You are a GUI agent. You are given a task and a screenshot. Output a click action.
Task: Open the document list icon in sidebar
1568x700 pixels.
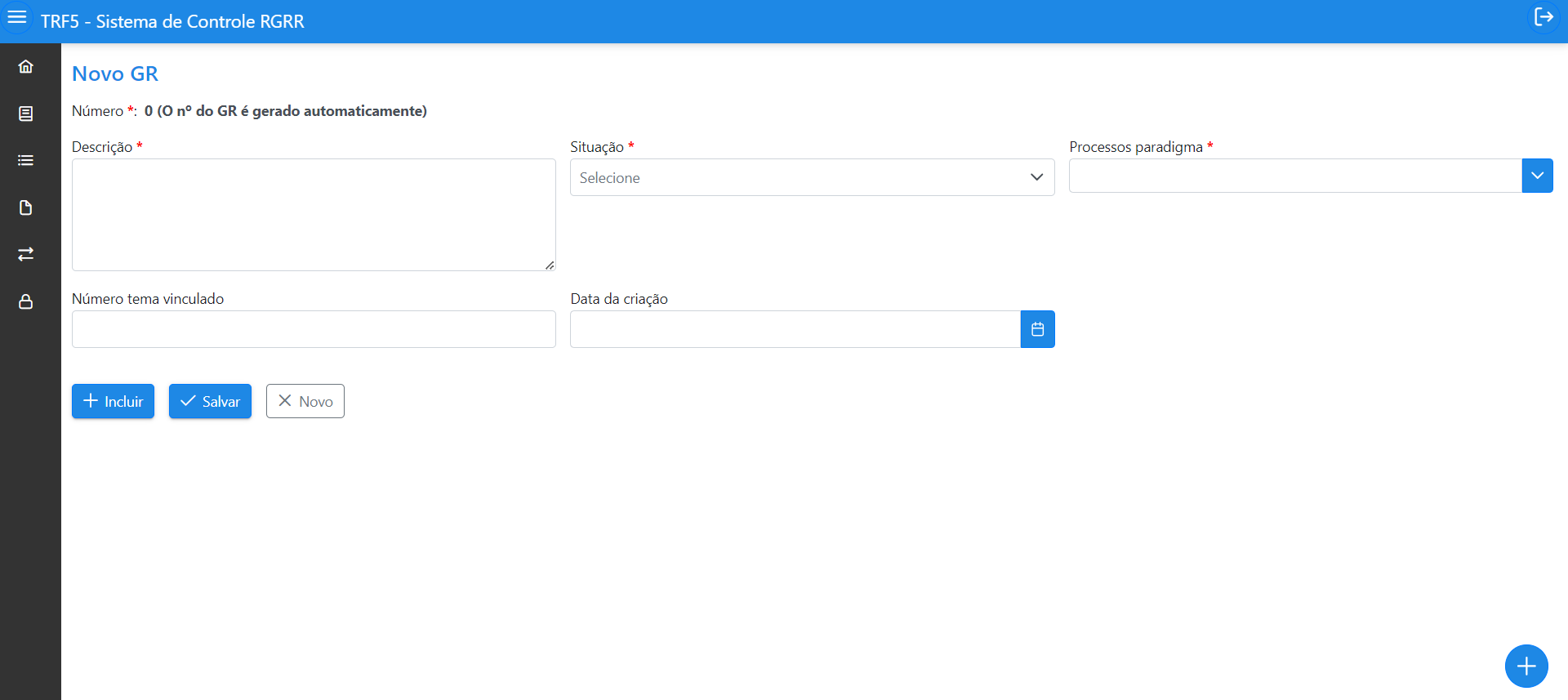[x=26, y=114]
